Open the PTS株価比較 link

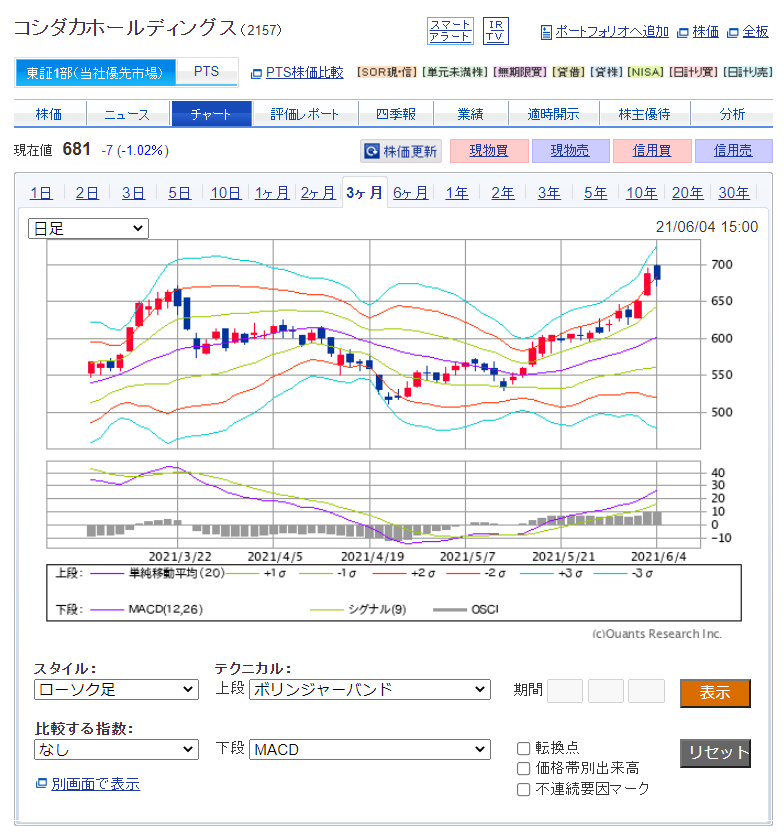pyautogui.click(x=304, y=72)
